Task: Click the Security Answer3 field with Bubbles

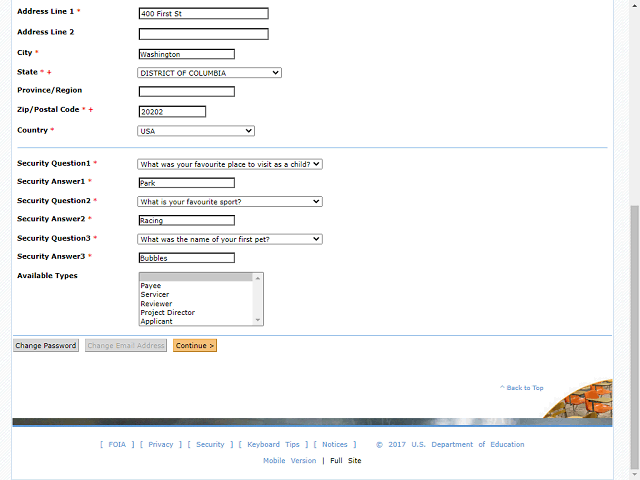Action: click(187, 258)
